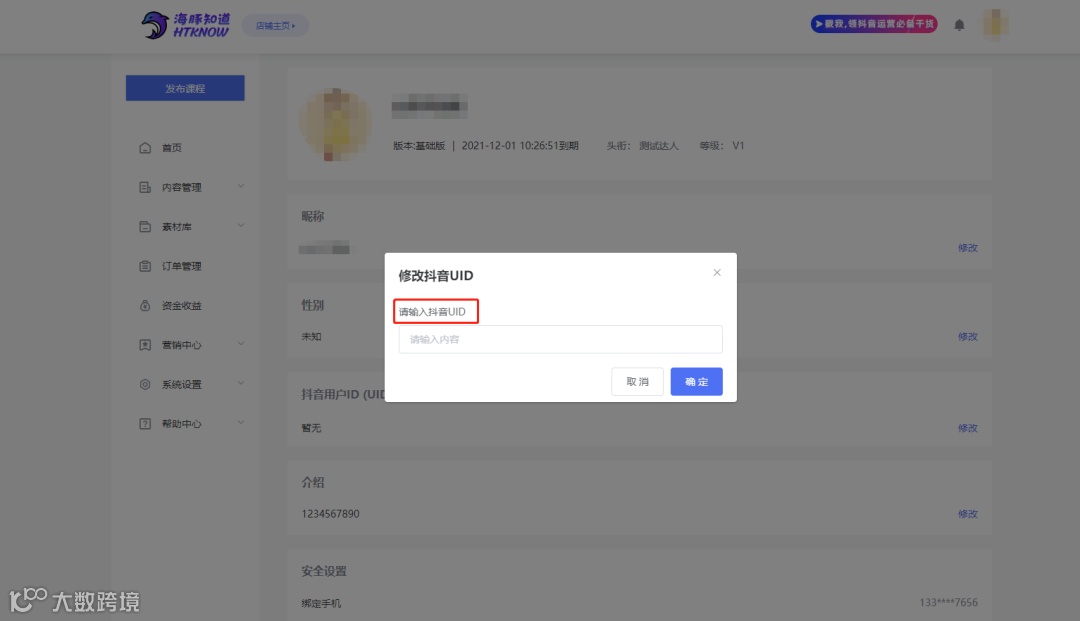
Task: Close the 修改抖音UID dialog with X
Action: [x=716, y=273]
